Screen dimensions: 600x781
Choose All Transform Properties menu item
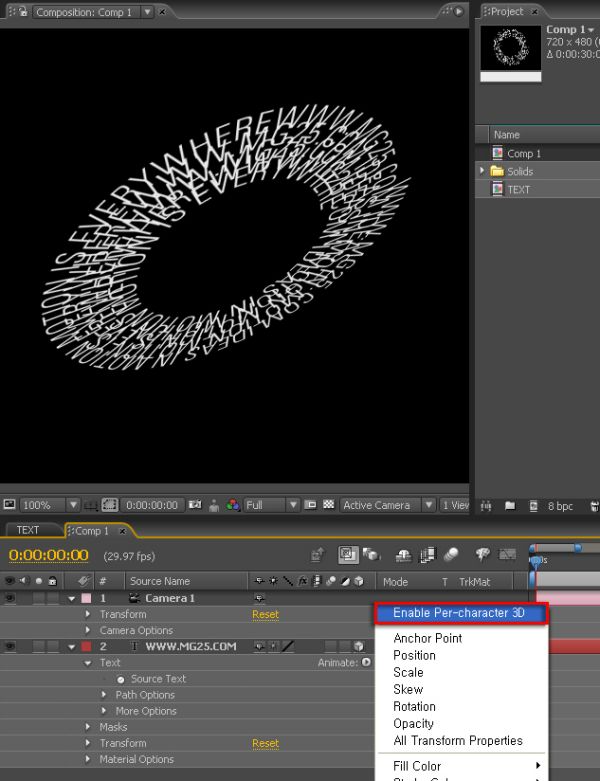click(x=458, y=741)
